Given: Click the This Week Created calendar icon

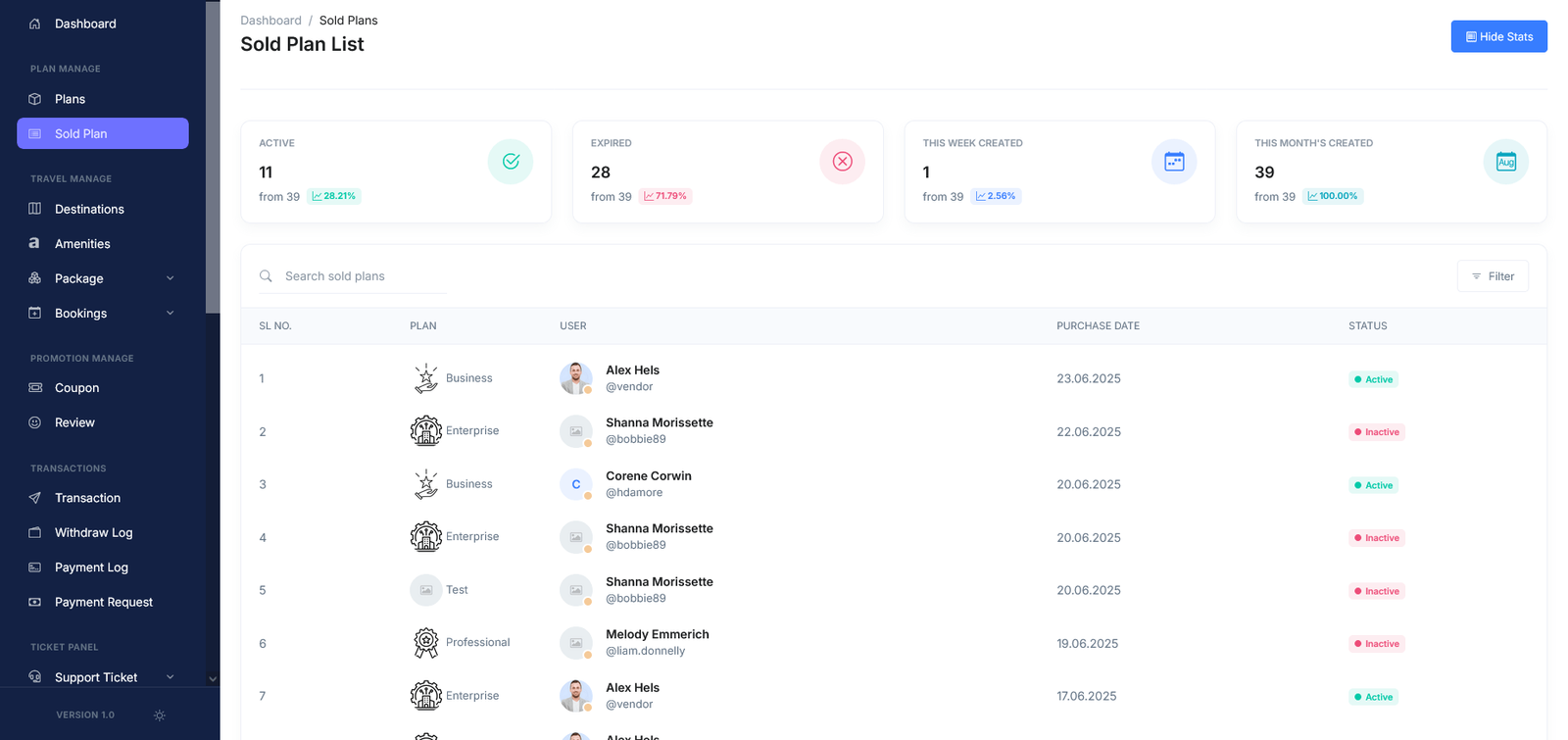Looking at the screenshot, I should tap(1174, 162).
